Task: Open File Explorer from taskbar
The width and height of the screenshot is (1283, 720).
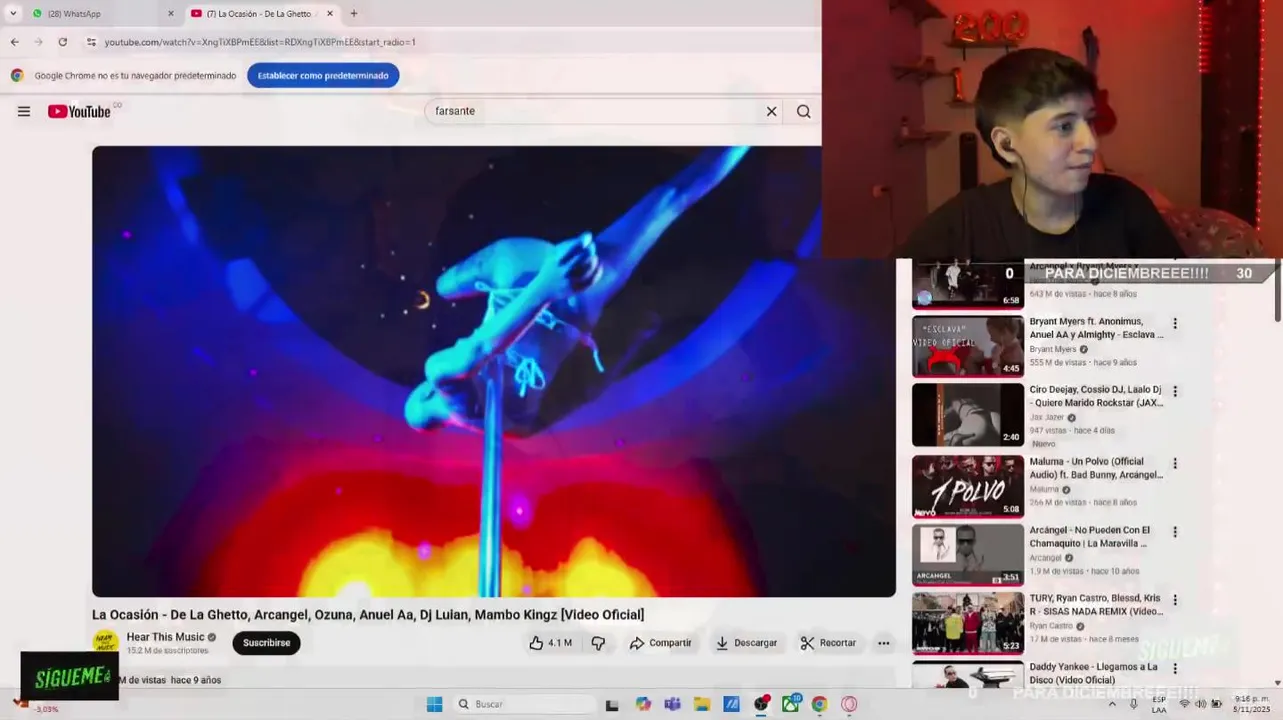Action: pos(702,704)
